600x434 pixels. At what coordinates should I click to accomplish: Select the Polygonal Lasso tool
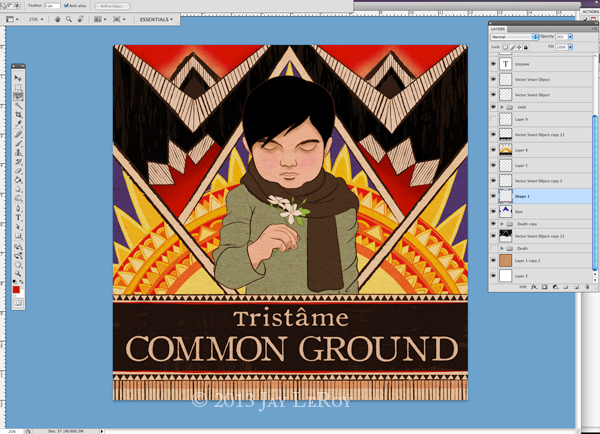[x=18, y=96]
